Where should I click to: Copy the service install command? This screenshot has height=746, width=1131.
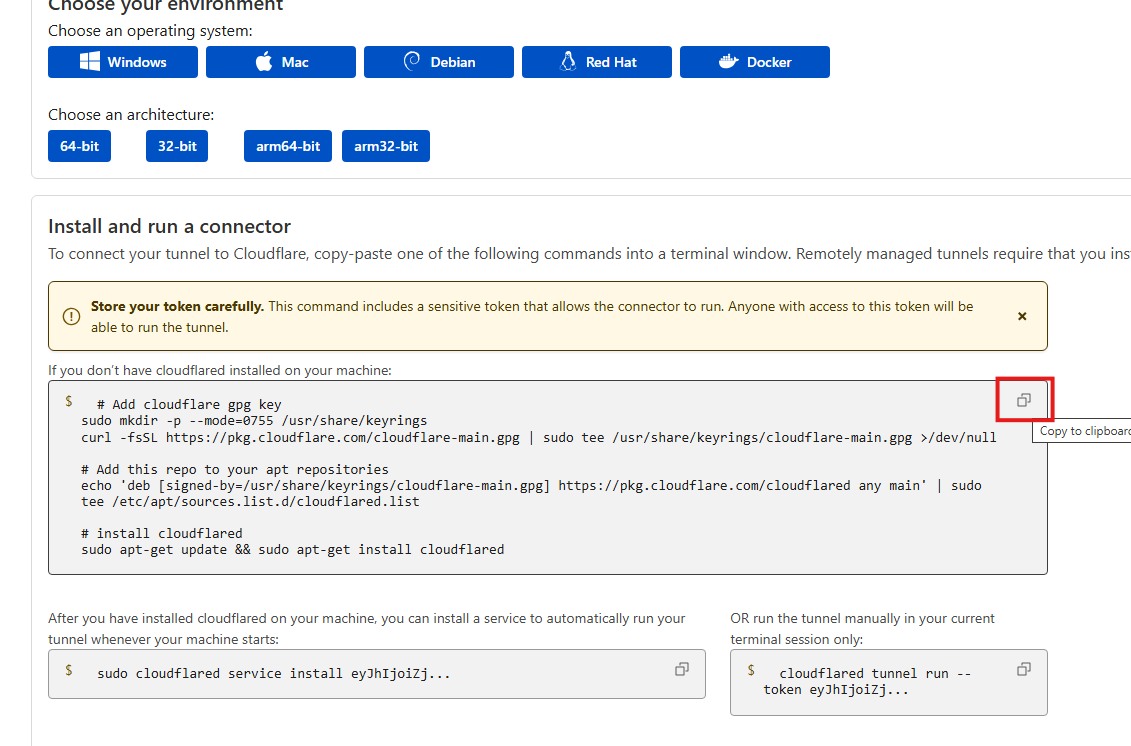click(682, 669)
